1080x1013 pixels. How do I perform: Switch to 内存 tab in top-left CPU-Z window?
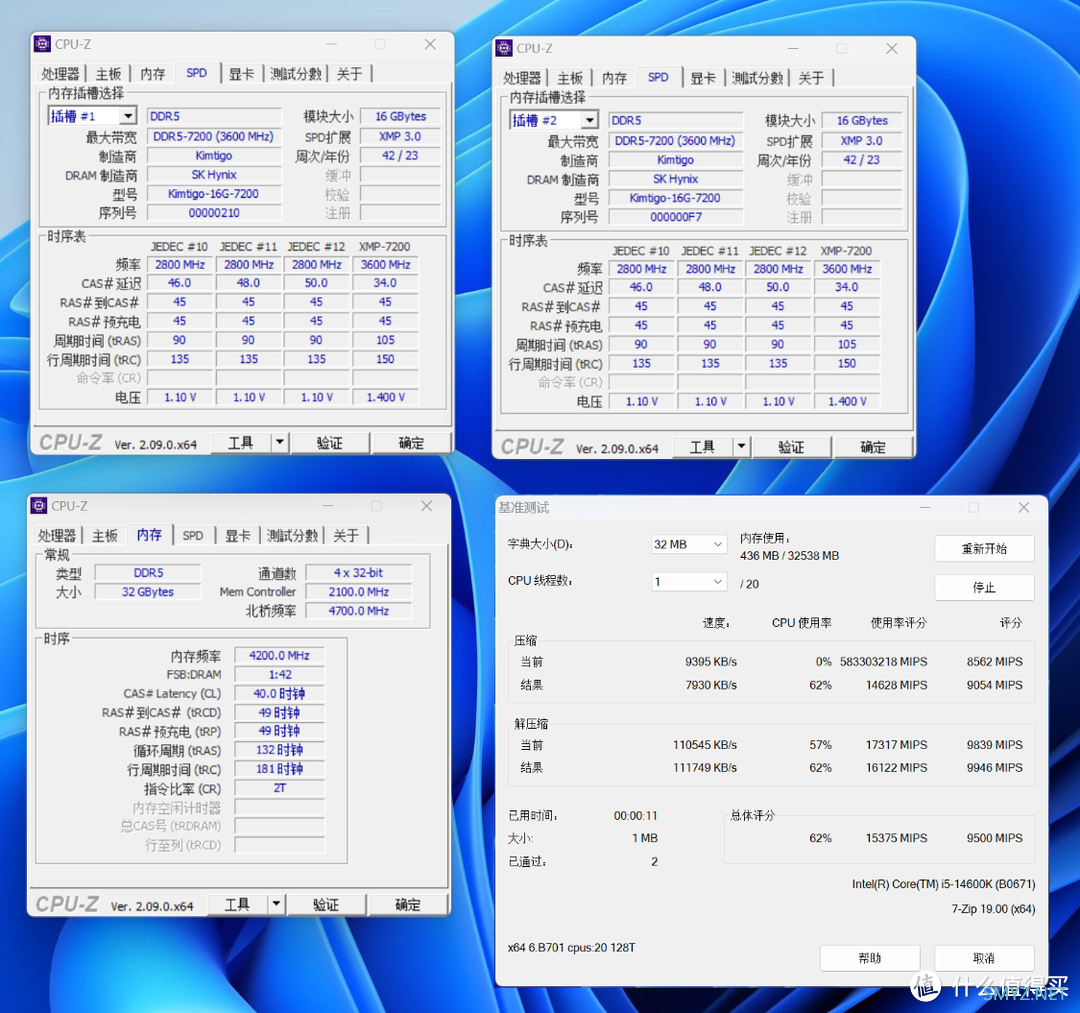(152, 74)
